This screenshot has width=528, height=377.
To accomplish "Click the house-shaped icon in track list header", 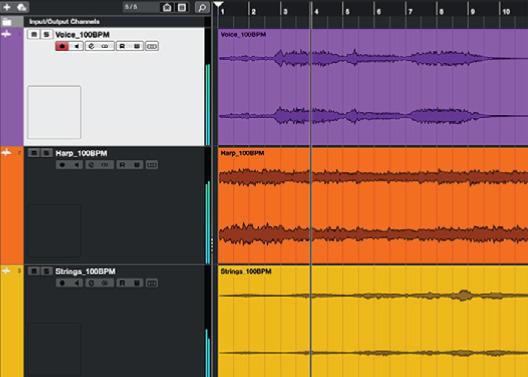I will (x=167, y=7).
